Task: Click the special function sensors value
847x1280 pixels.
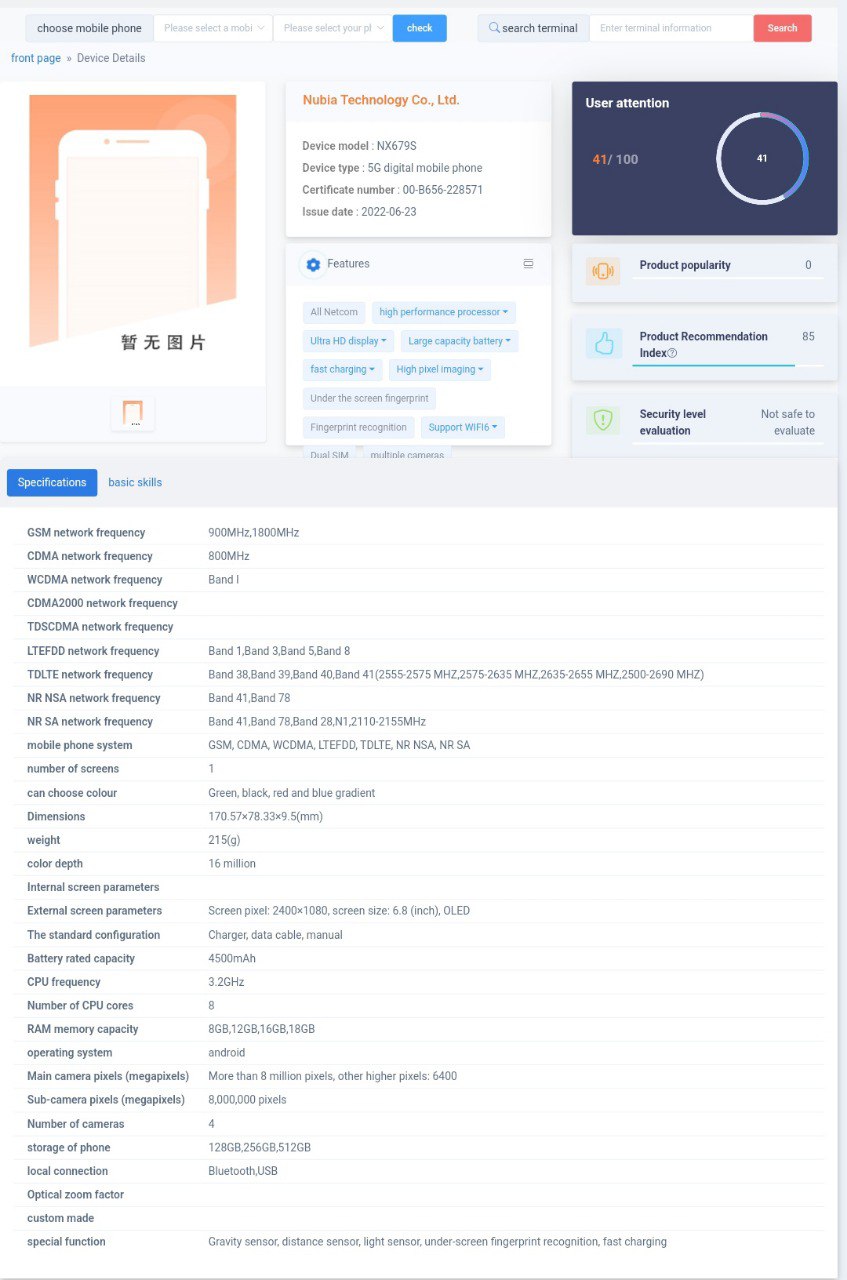Action: [x=437, y=1242]
